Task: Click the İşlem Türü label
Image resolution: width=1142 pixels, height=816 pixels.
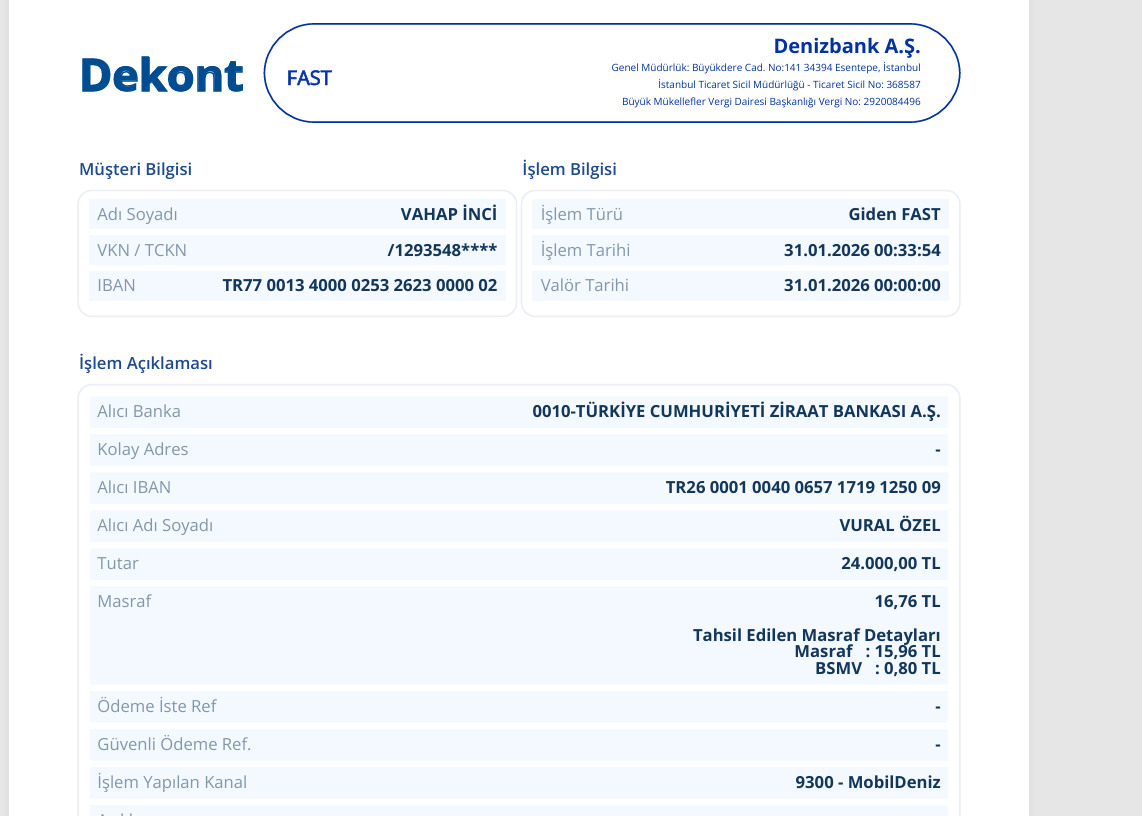Action: (x=581, y=214)
